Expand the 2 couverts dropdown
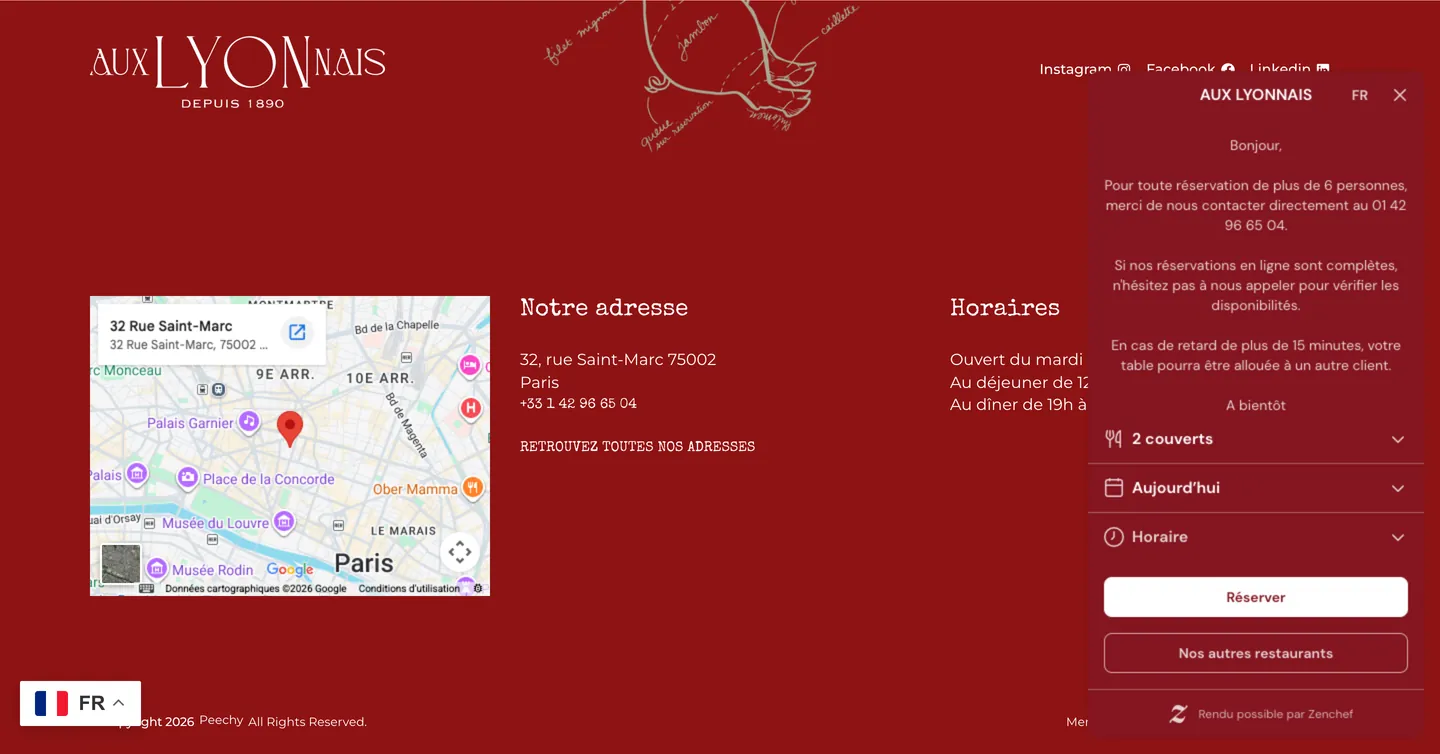This screenshot has height=754, width=1440. tap(1256, 439)
